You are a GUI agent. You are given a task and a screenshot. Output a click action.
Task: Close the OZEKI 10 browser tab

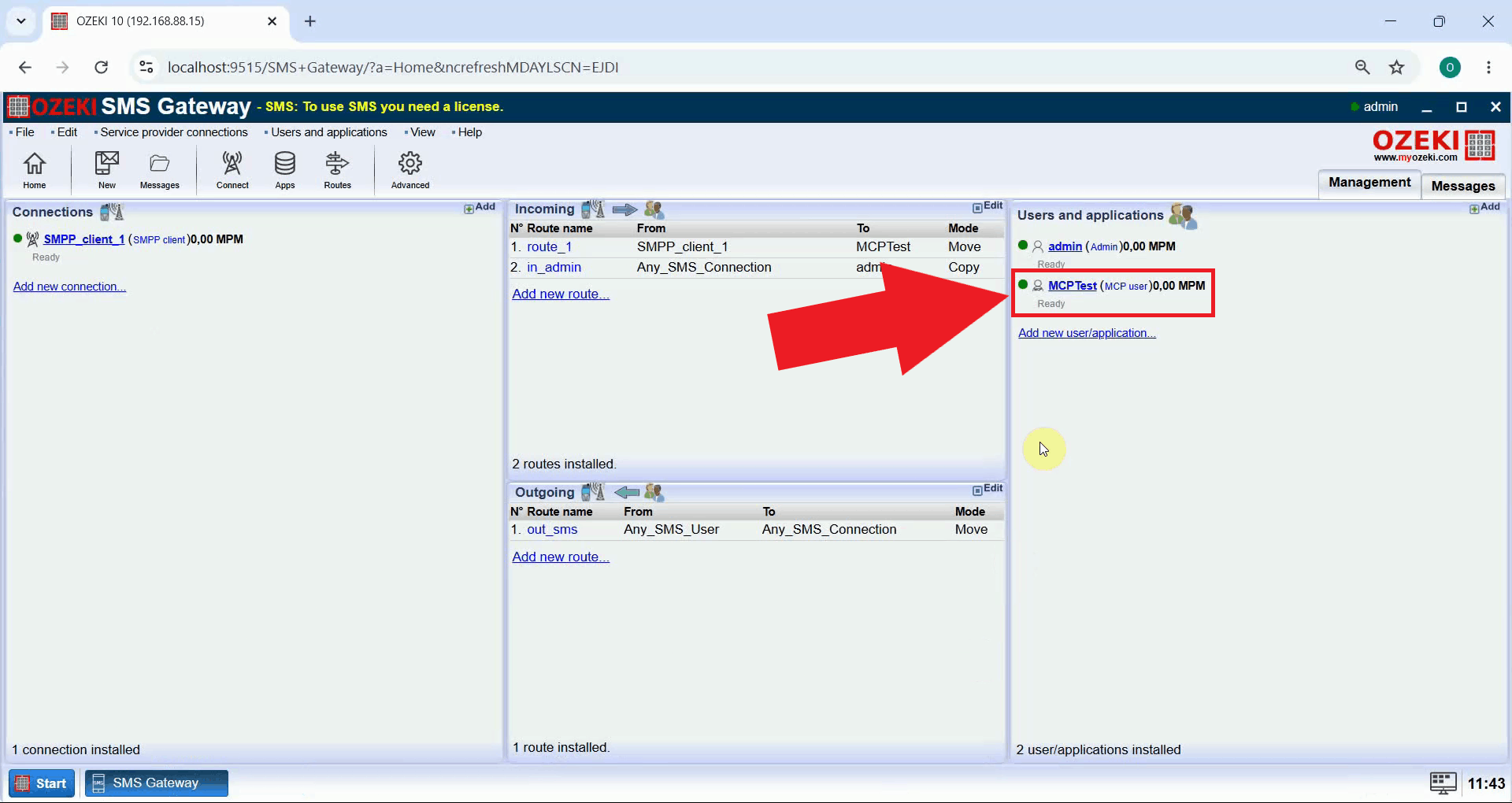[x=272, y=21]
